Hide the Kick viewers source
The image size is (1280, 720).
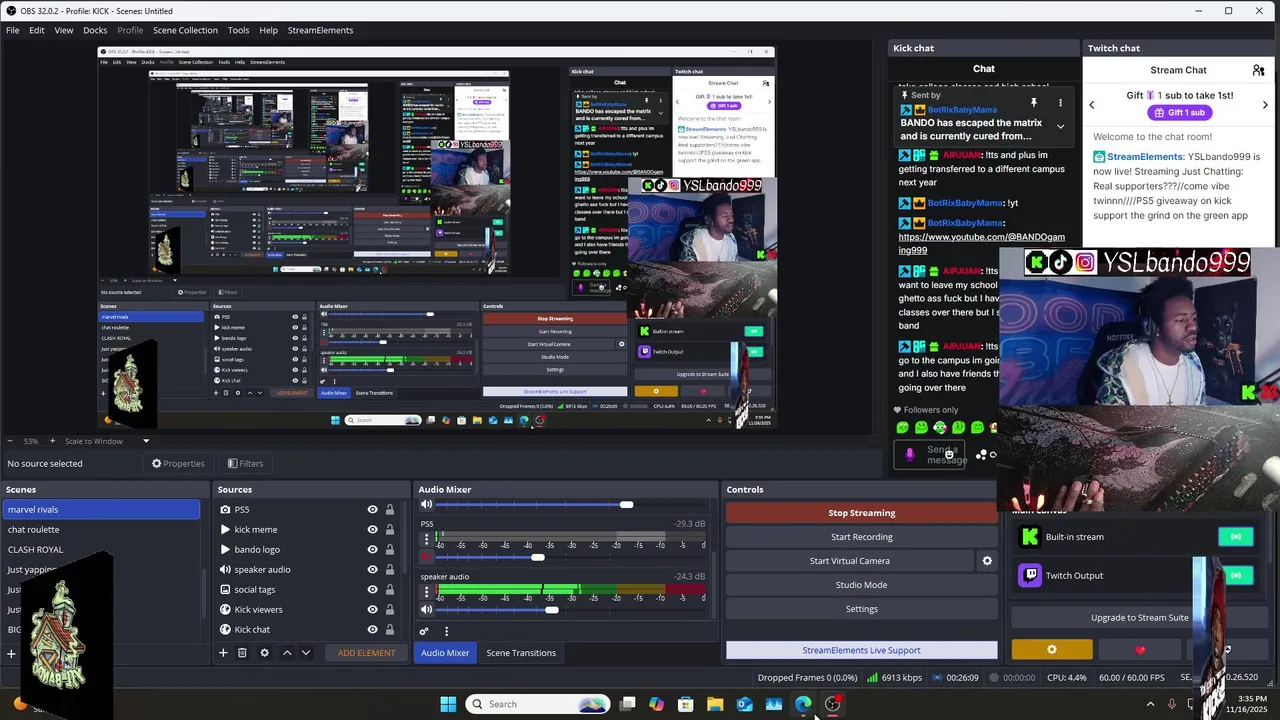[x=373, y=610]
